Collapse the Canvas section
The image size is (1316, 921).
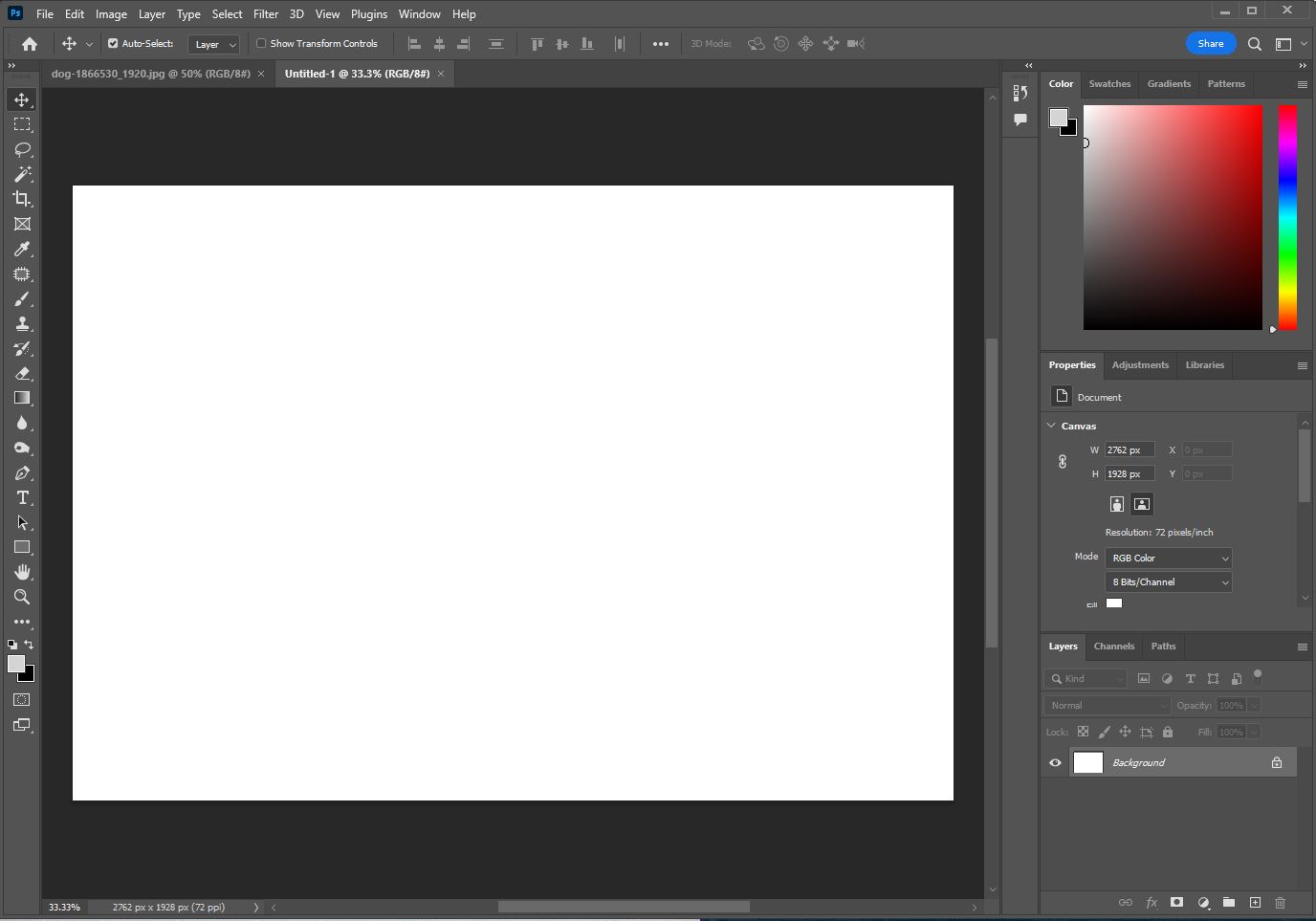pyautogui.click(x=1052, y=426)
